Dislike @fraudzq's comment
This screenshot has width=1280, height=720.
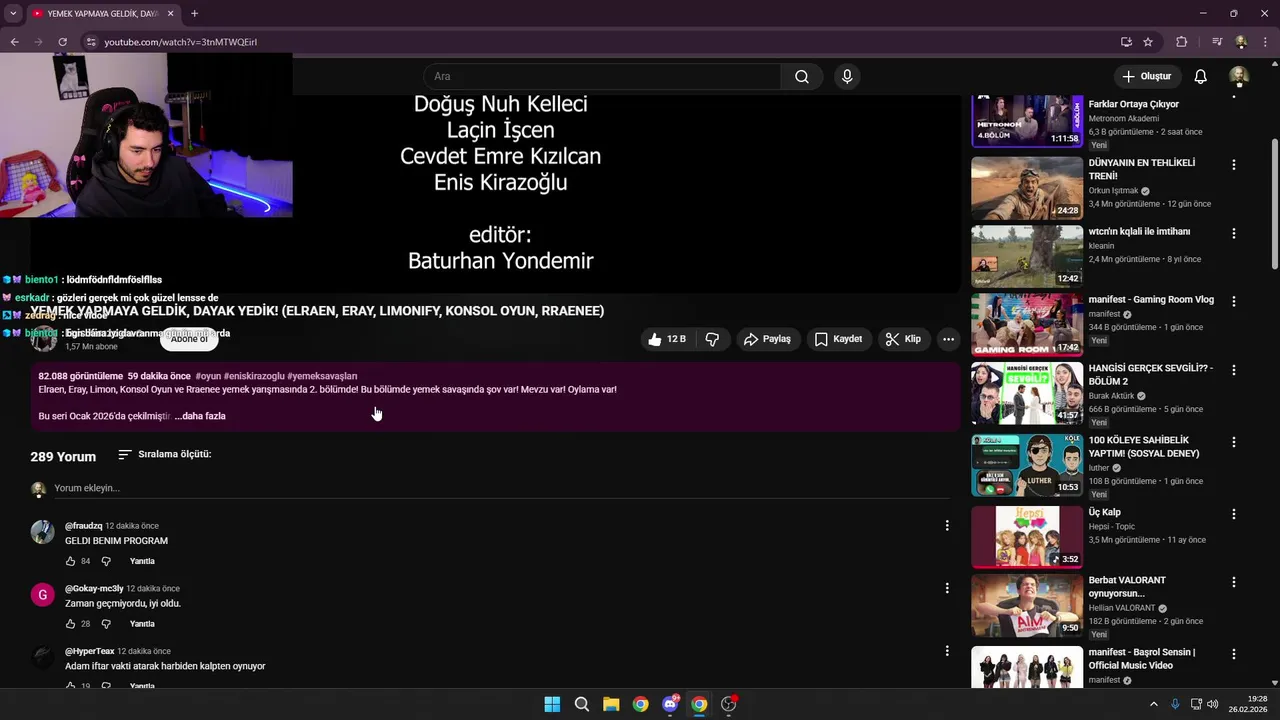coord(106,561)
